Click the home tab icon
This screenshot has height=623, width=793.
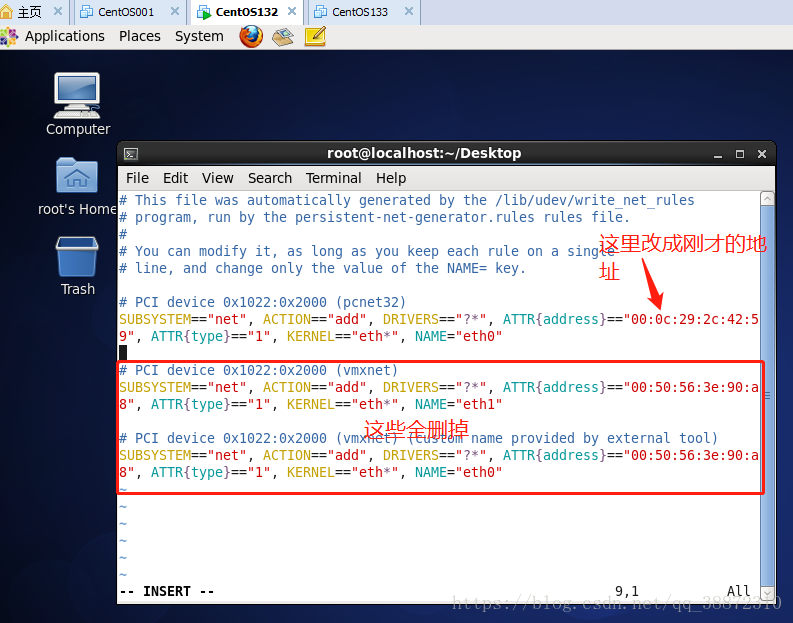(x=7, y=11)
